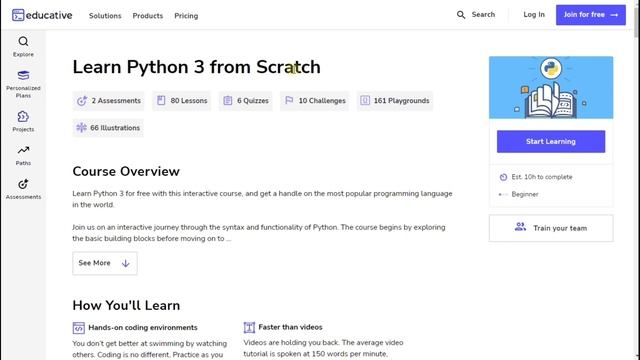Click the educative brand name text
Screen dimensions: 640x360
(x=49, y=16)
